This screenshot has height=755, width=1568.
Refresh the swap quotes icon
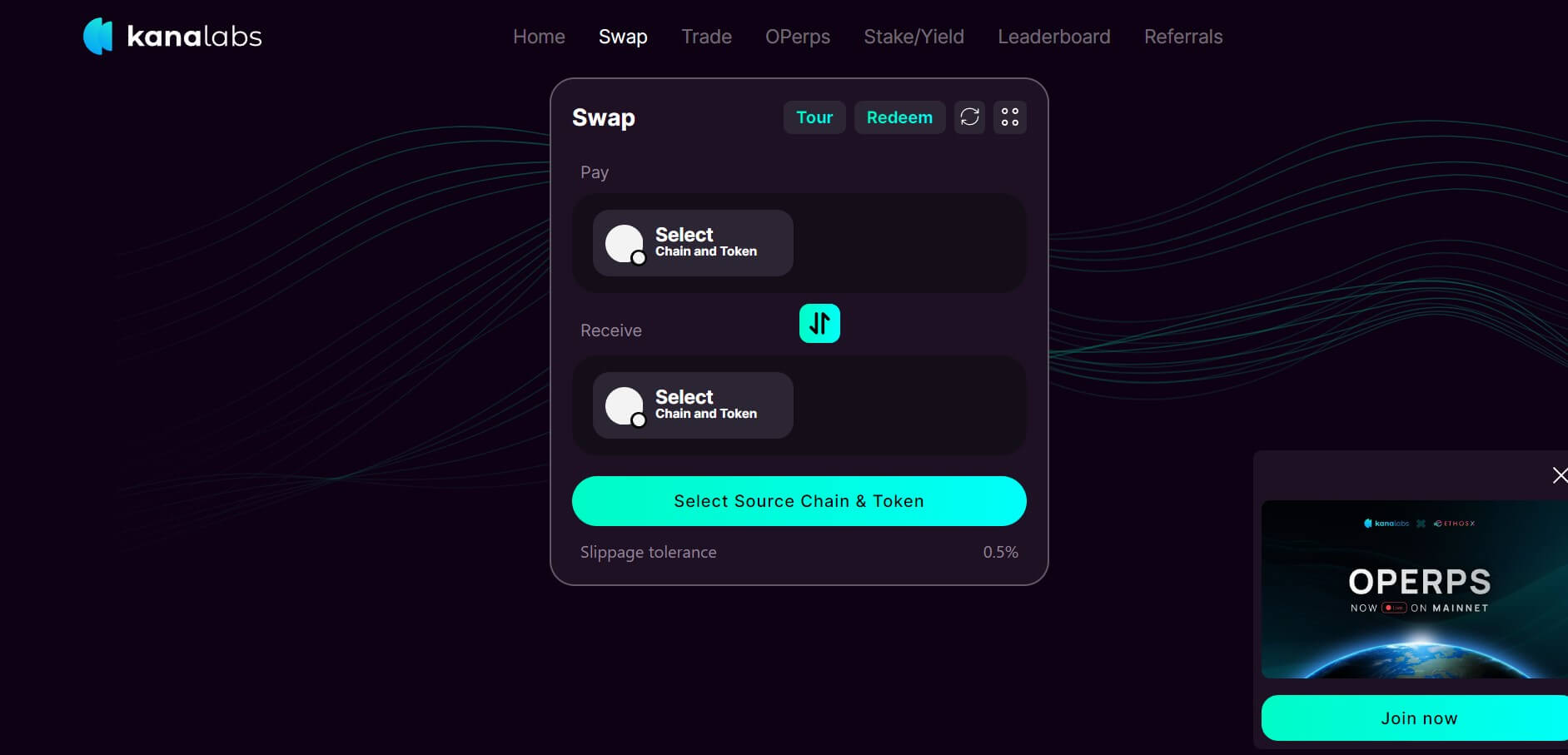[969, 117]
